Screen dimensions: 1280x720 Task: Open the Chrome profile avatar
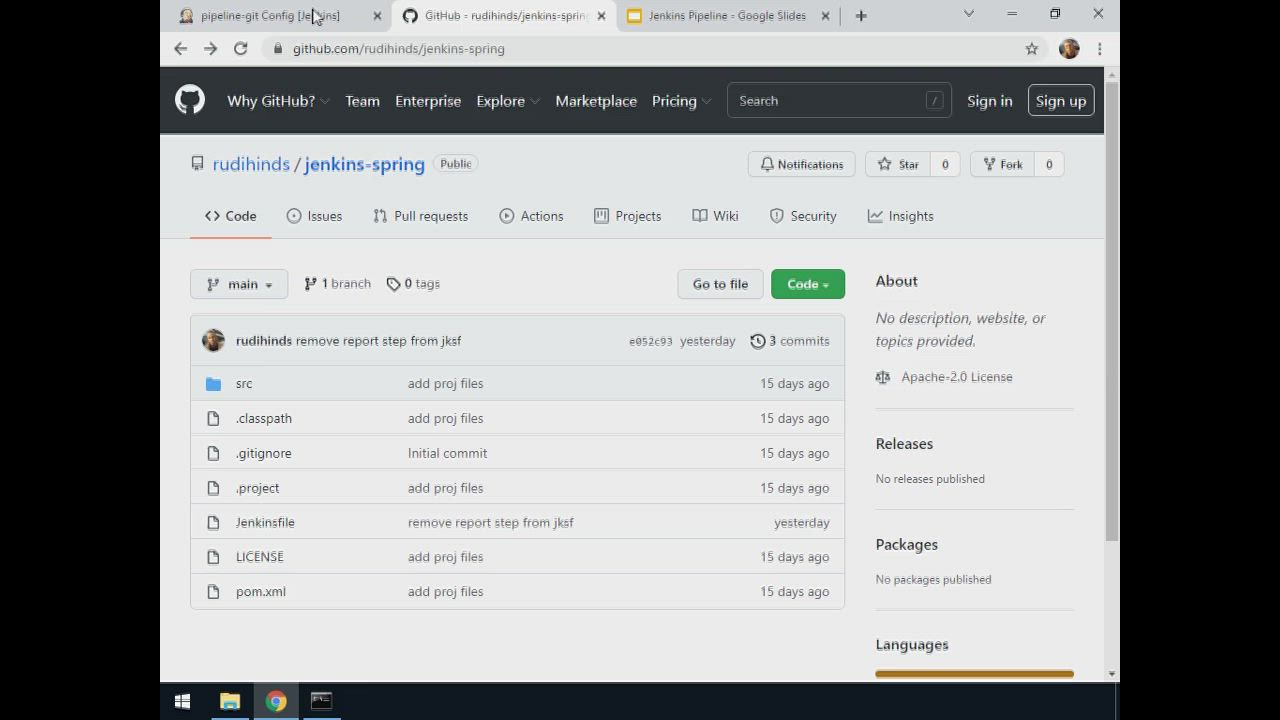point(1069,48)
